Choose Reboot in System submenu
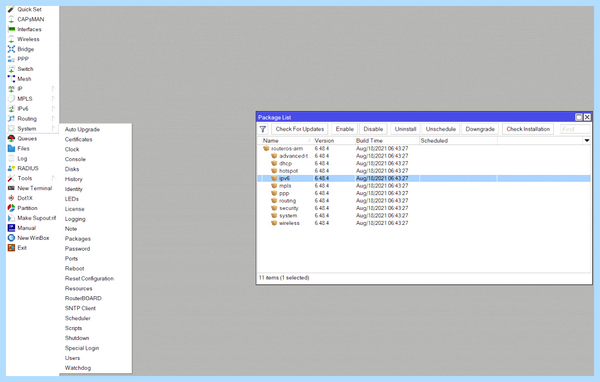The height and width of the screenshot is (382, 600). (x=74, y=269)
